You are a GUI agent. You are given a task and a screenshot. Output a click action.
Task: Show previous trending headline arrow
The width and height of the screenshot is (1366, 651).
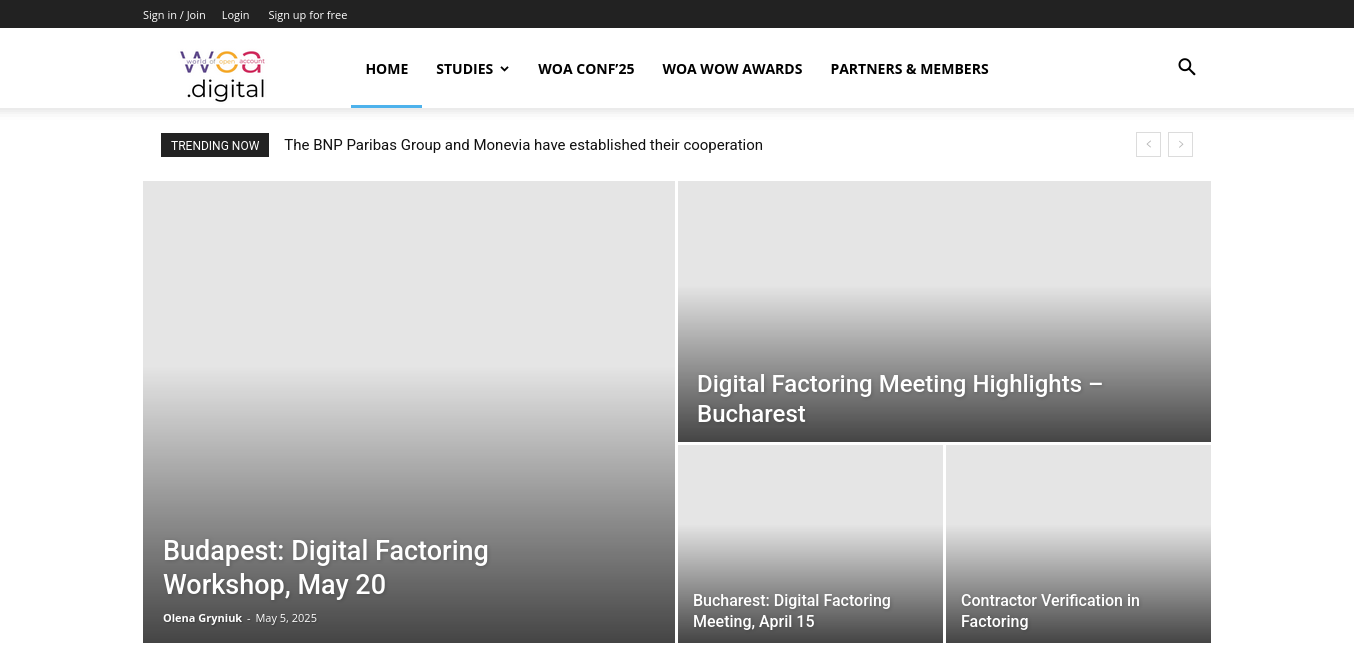1148,145
